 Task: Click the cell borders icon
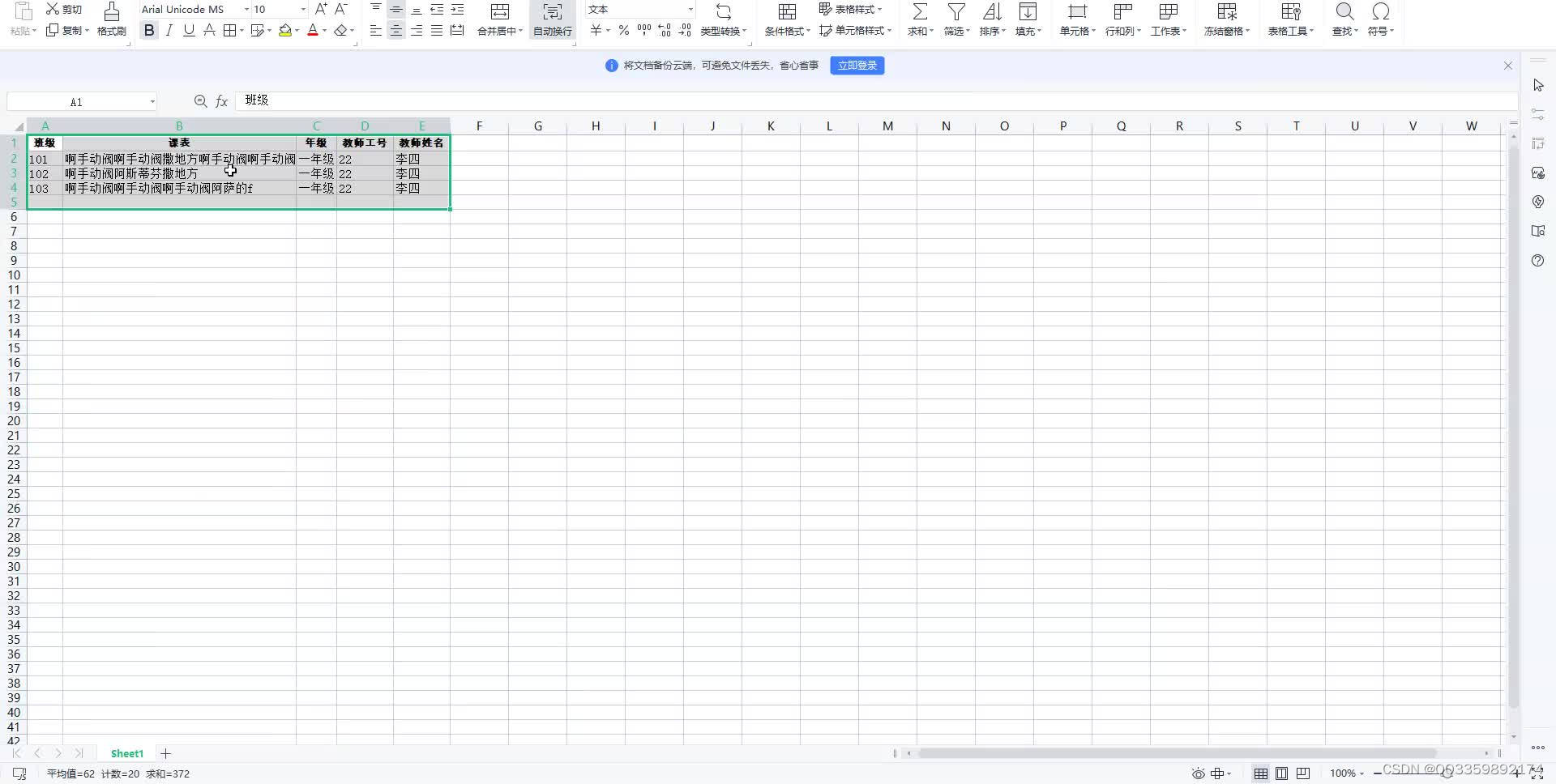(230, 31)
